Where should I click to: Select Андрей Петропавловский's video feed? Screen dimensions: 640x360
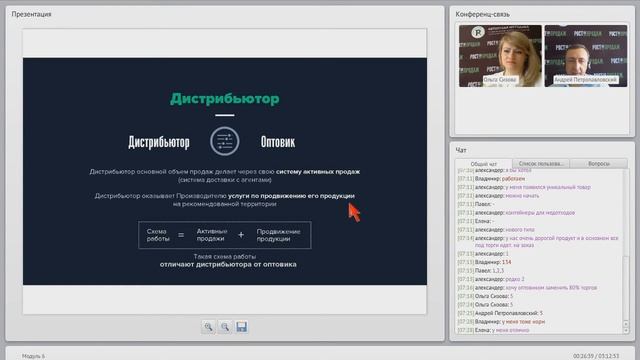(x=586, y=56)
